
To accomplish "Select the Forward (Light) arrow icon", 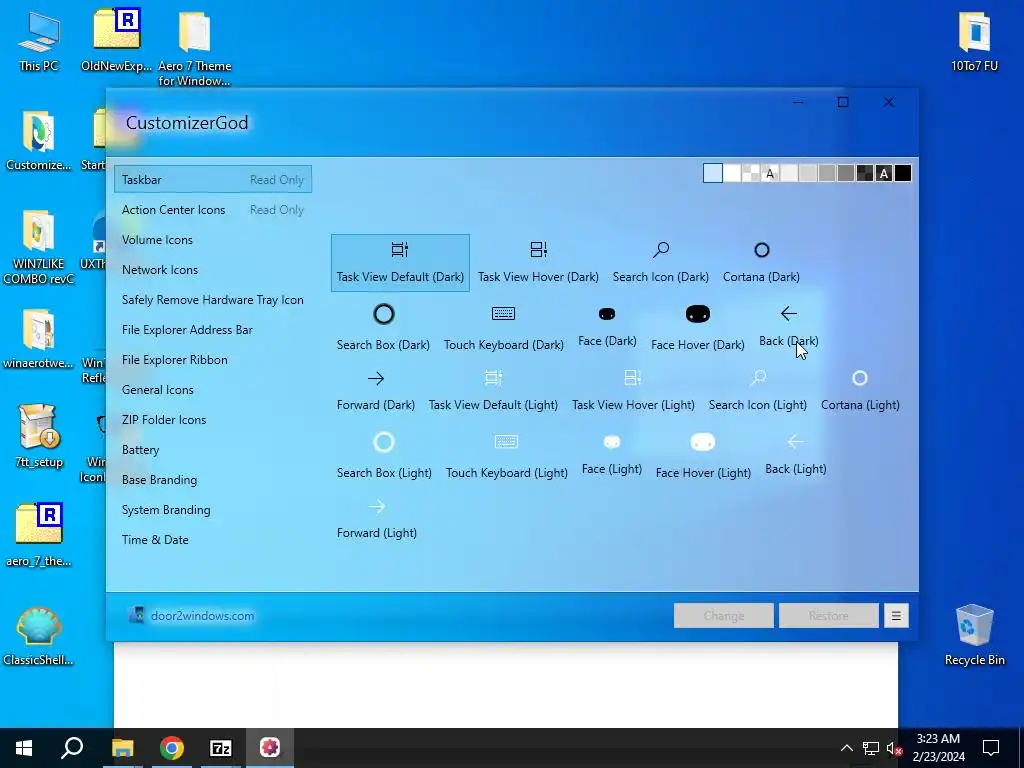I will 377,519.
